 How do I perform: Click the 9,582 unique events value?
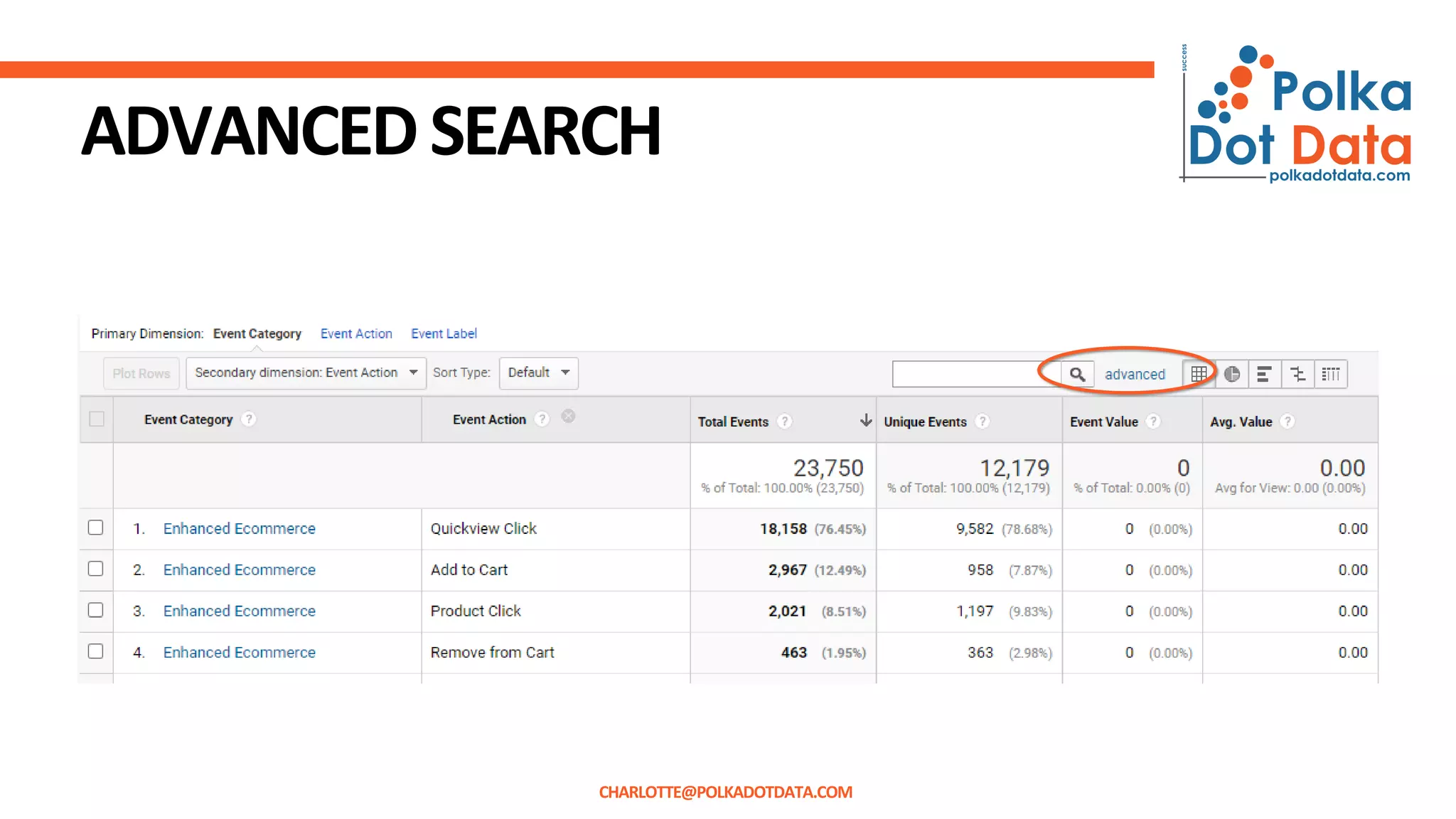[975, 529]
